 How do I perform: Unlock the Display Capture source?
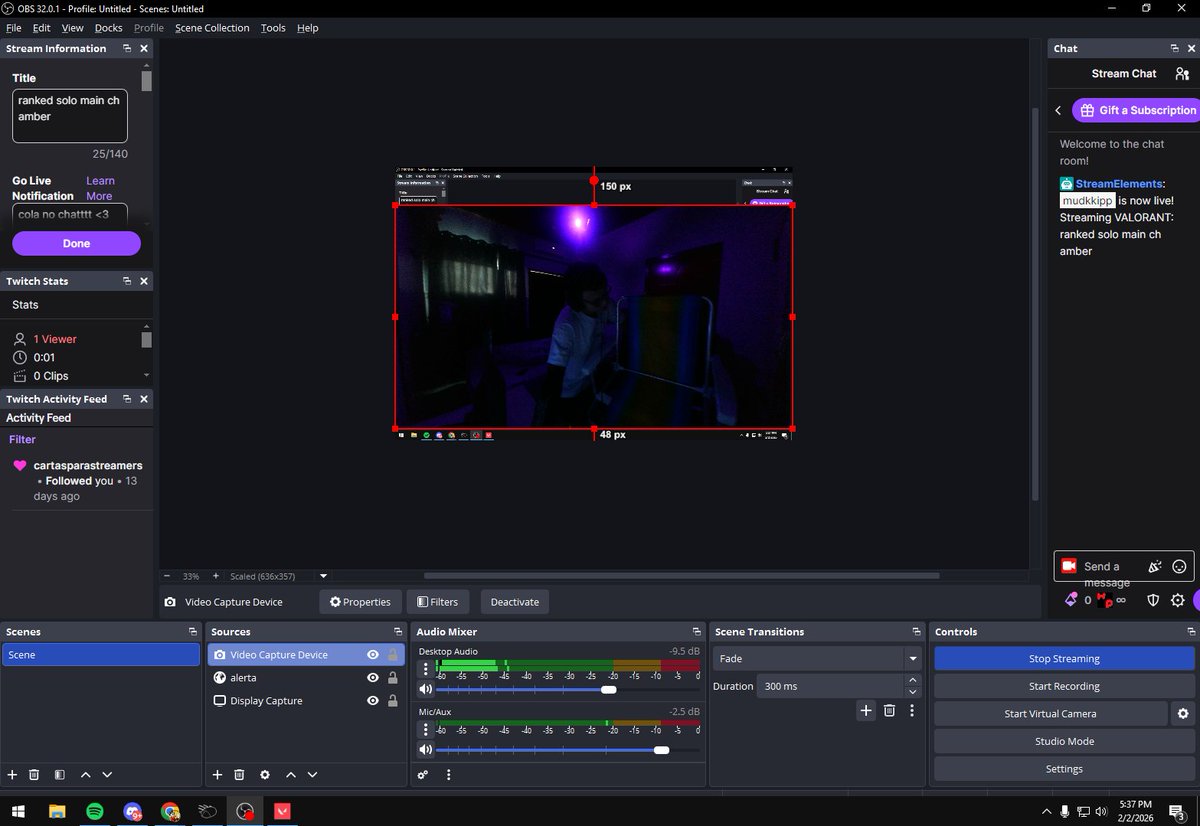tap(392, 701)
